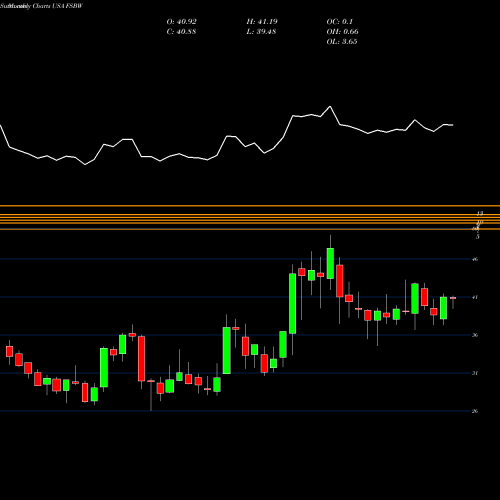Click the 26 price axis label

475,411
